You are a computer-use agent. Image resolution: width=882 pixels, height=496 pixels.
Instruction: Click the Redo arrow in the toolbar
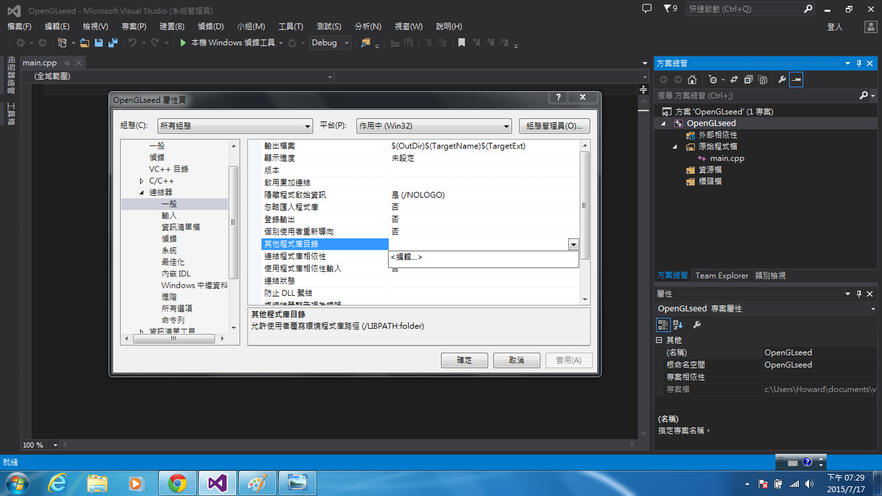155,43
